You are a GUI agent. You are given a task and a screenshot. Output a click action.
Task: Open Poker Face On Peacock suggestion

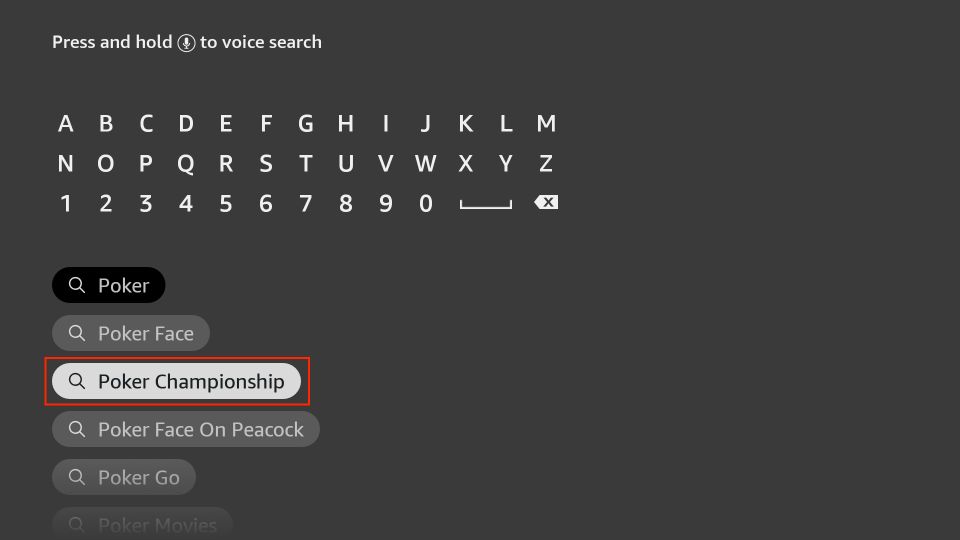coord(186,429)
